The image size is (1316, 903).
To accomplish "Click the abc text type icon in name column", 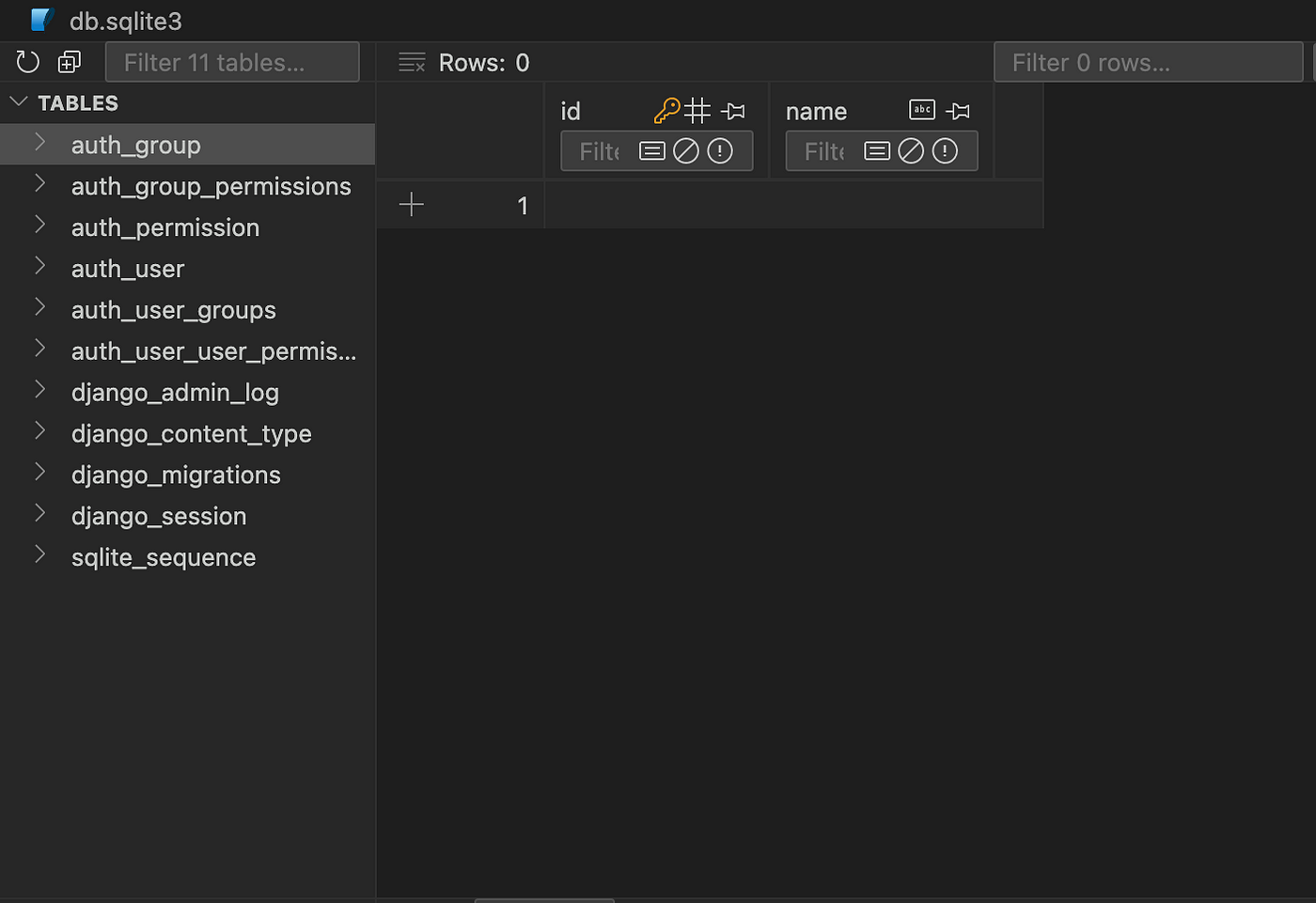I will 922,110.
